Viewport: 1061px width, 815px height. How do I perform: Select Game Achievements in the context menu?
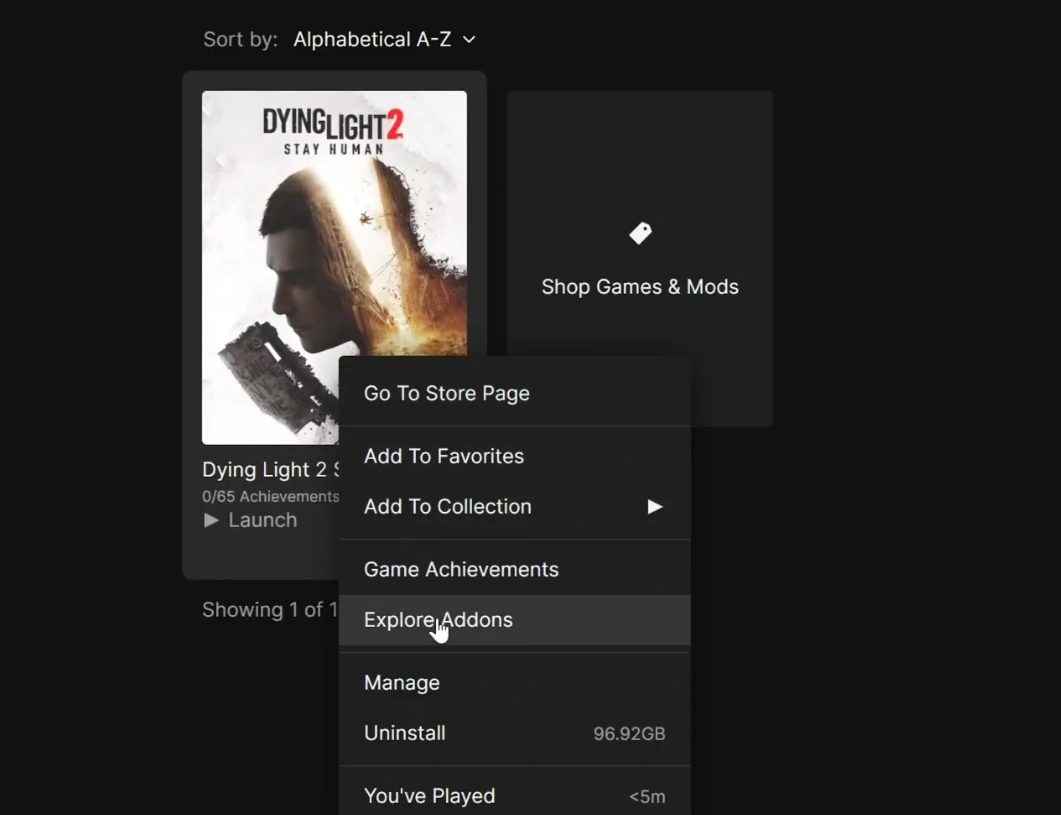514,569
